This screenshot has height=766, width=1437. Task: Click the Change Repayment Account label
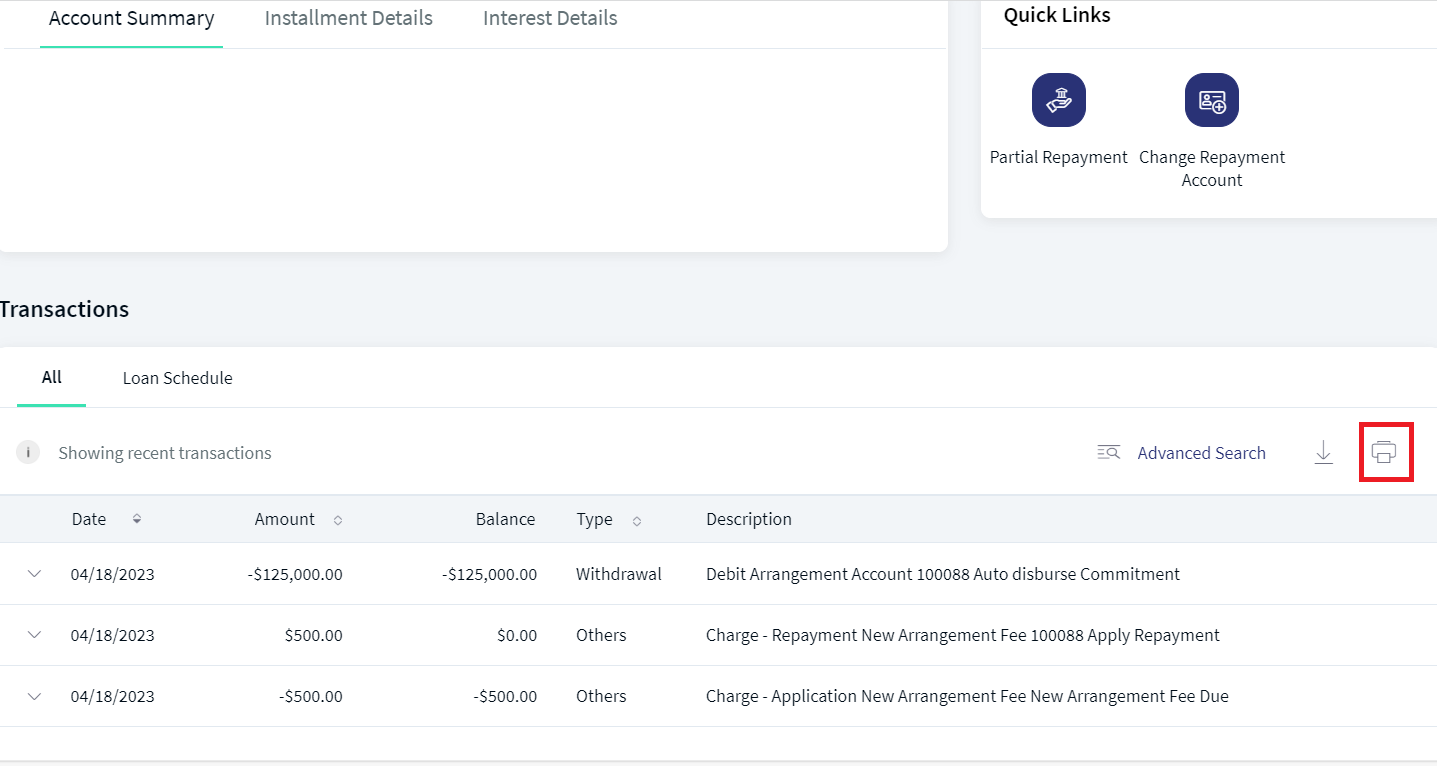tap(1212, 169)
